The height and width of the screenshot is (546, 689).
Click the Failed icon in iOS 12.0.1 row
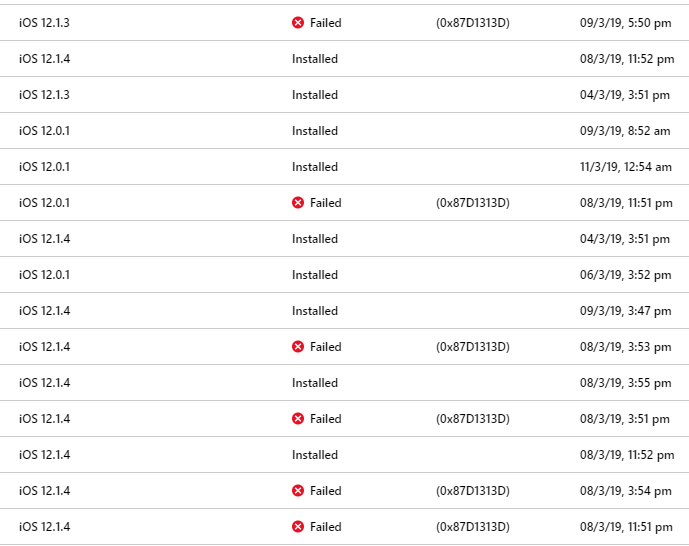coord(298,203)
